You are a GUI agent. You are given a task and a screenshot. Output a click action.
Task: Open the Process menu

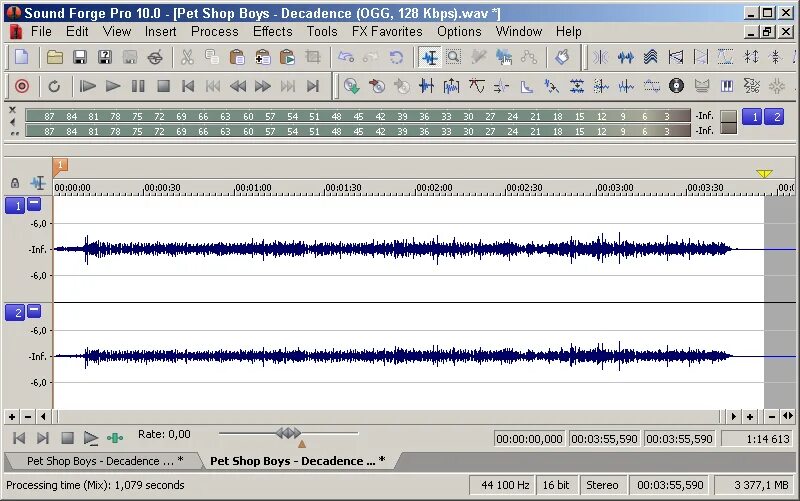[x=214, y=32]
